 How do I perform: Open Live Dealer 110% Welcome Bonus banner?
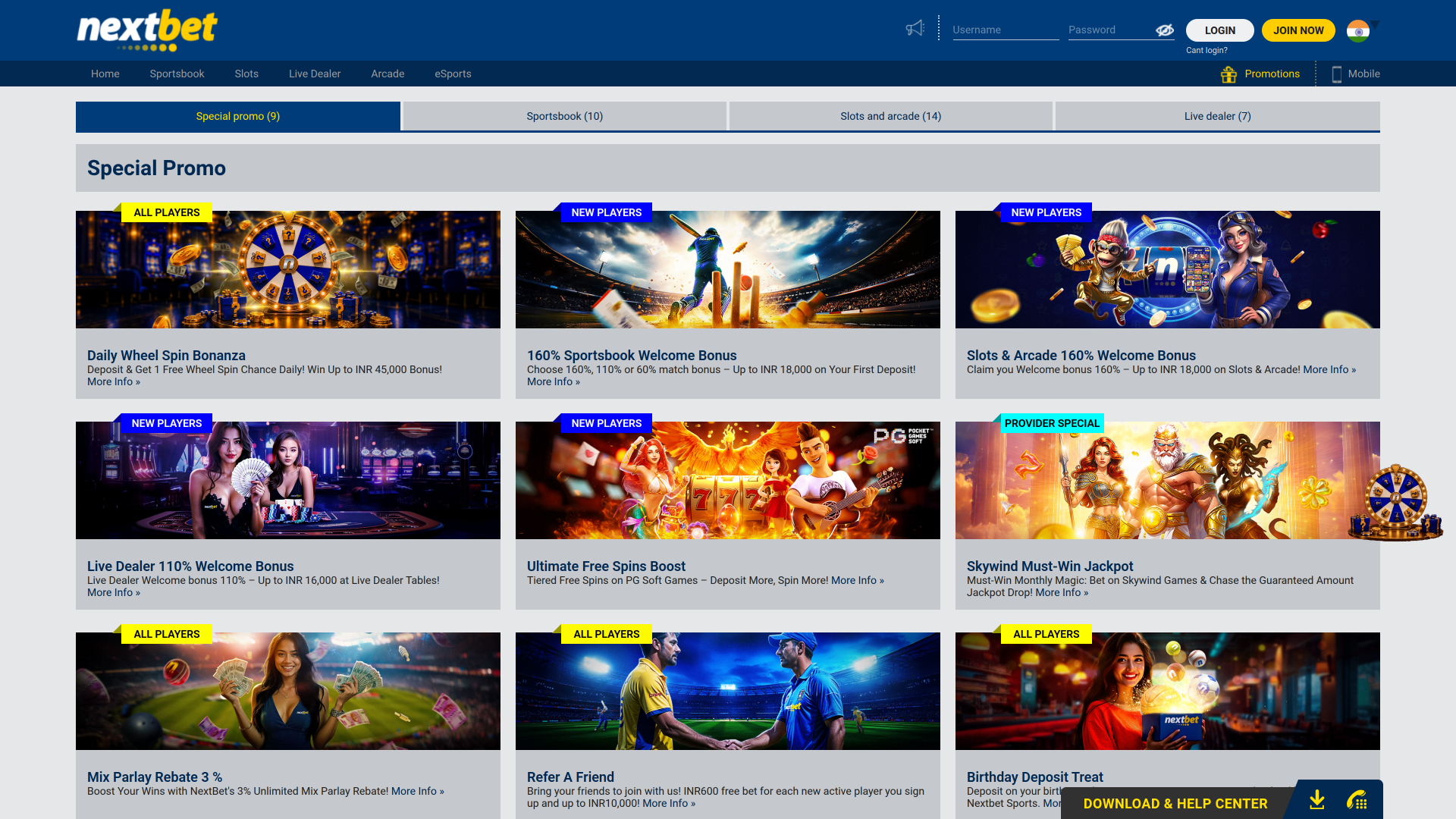pyautogui.click(x=288, y=481)
